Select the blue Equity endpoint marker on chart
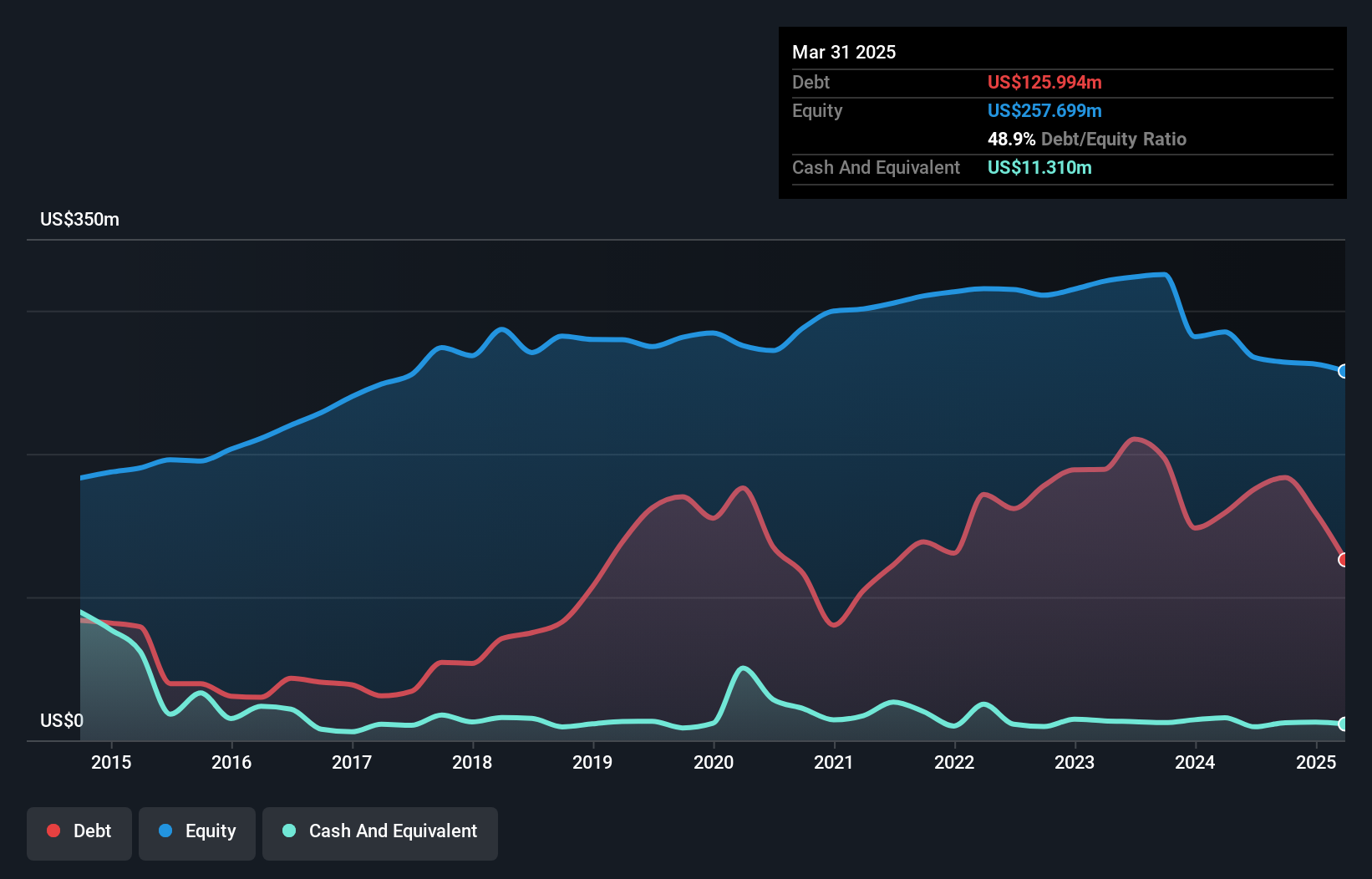 click(1343, 371)
